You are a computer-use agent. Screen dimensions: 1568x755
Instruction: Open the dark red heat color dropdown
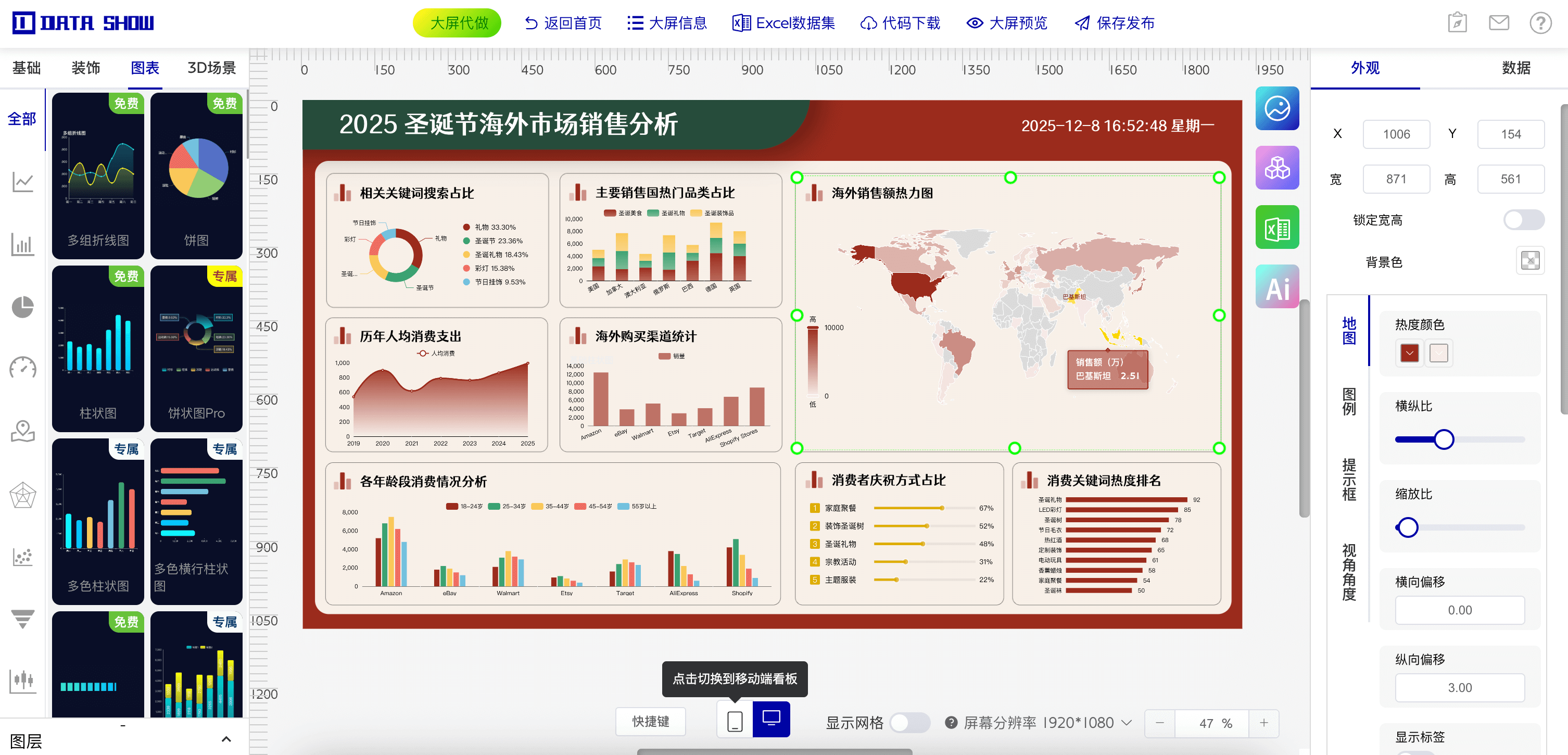1409,353
